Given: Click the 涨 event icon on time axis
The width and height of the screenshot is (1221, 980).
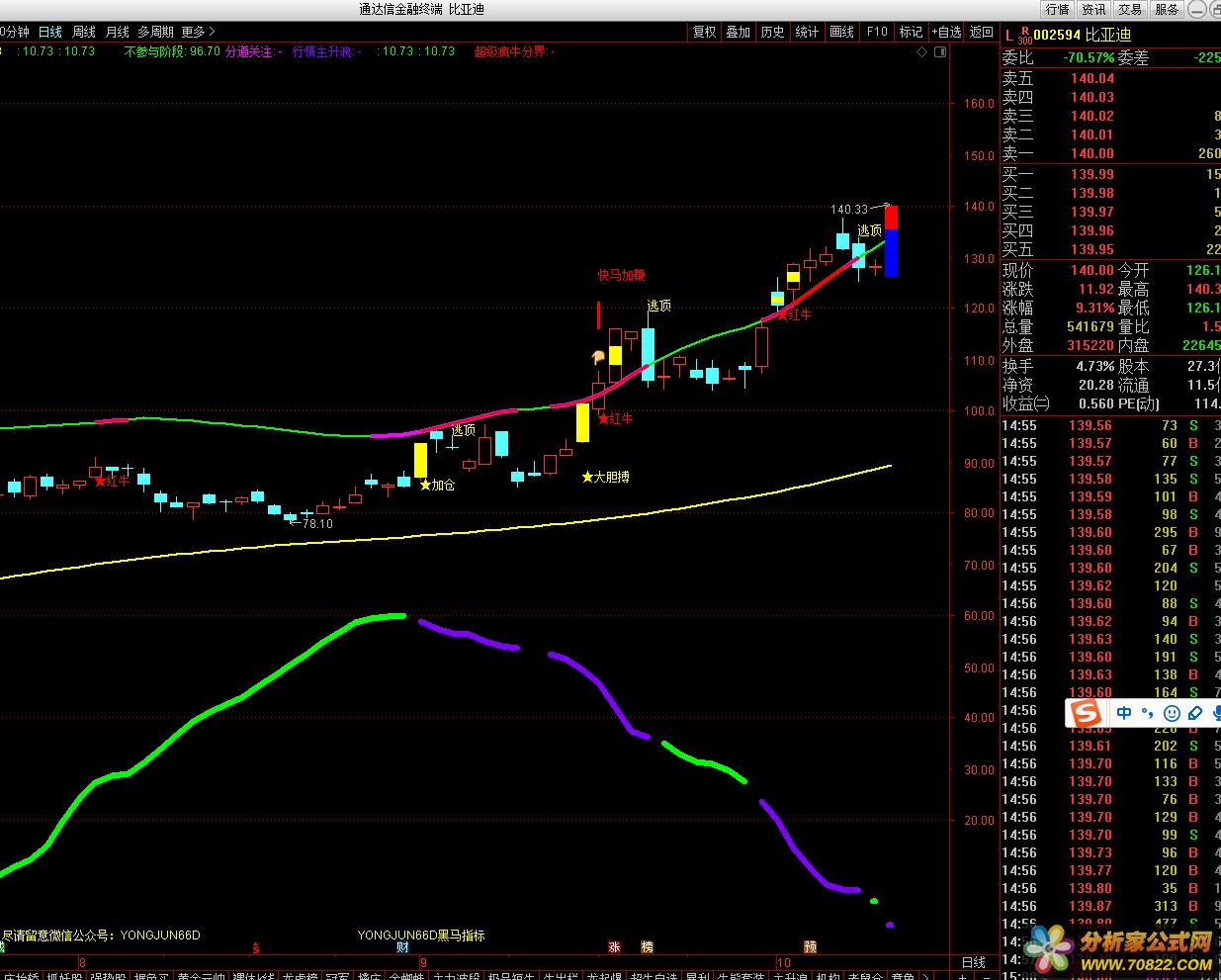Looking at the screenshot, I should [614, 946].
